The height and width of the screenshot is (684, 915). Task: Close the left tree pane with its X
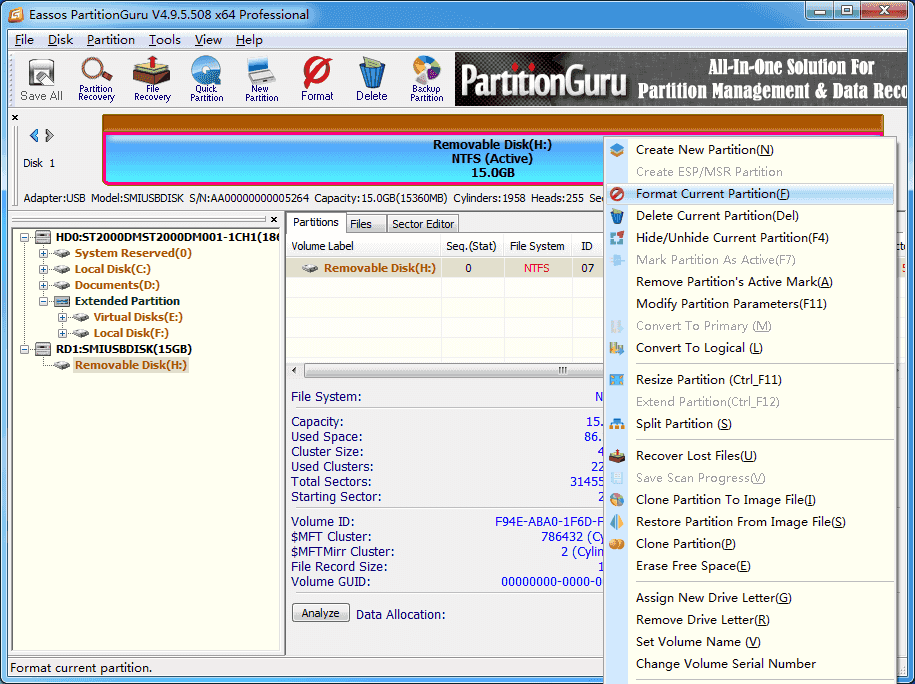(274, 219)
